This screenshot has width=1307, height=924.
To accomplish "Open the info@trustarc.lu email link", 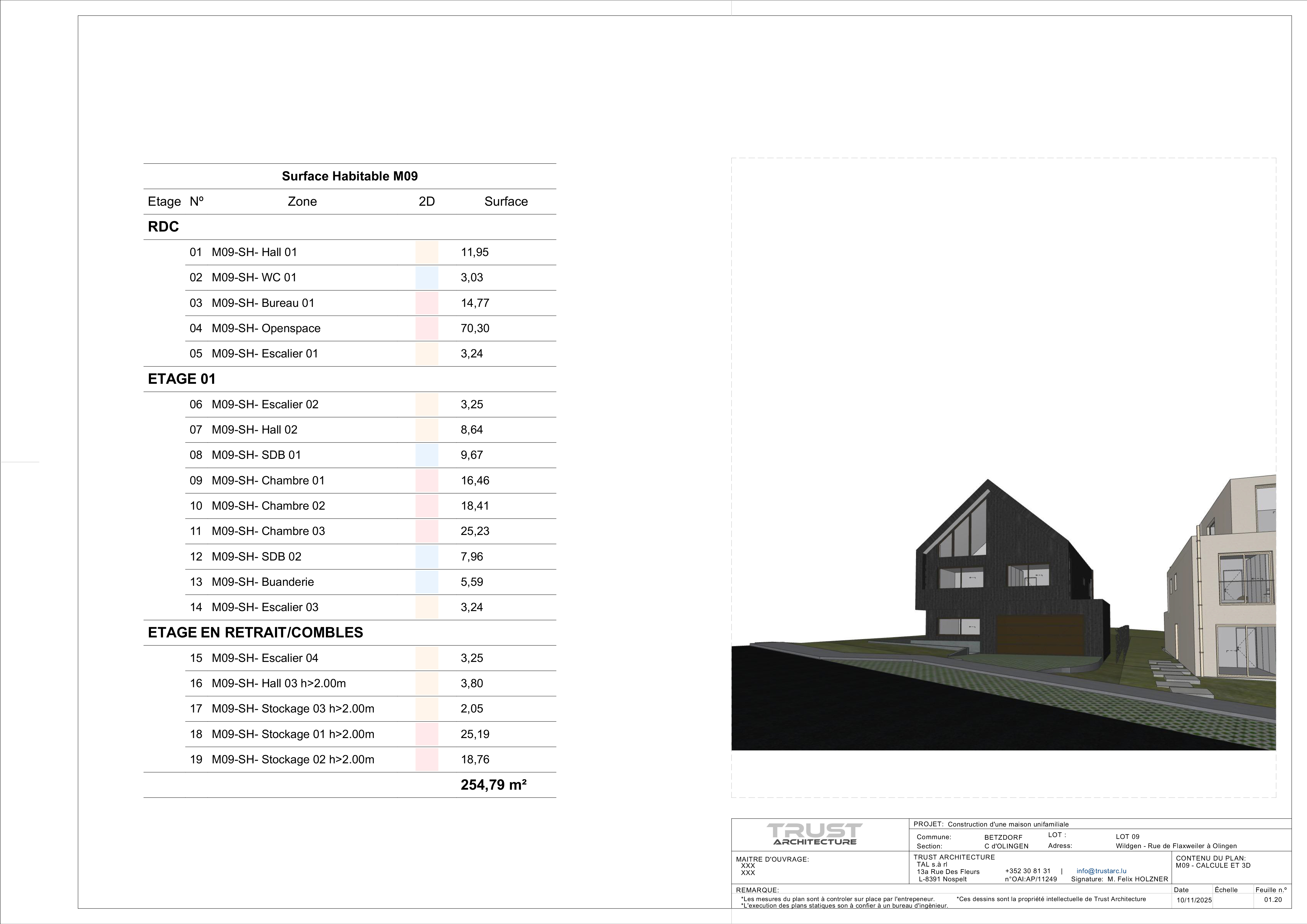I will coord(1101,871).
